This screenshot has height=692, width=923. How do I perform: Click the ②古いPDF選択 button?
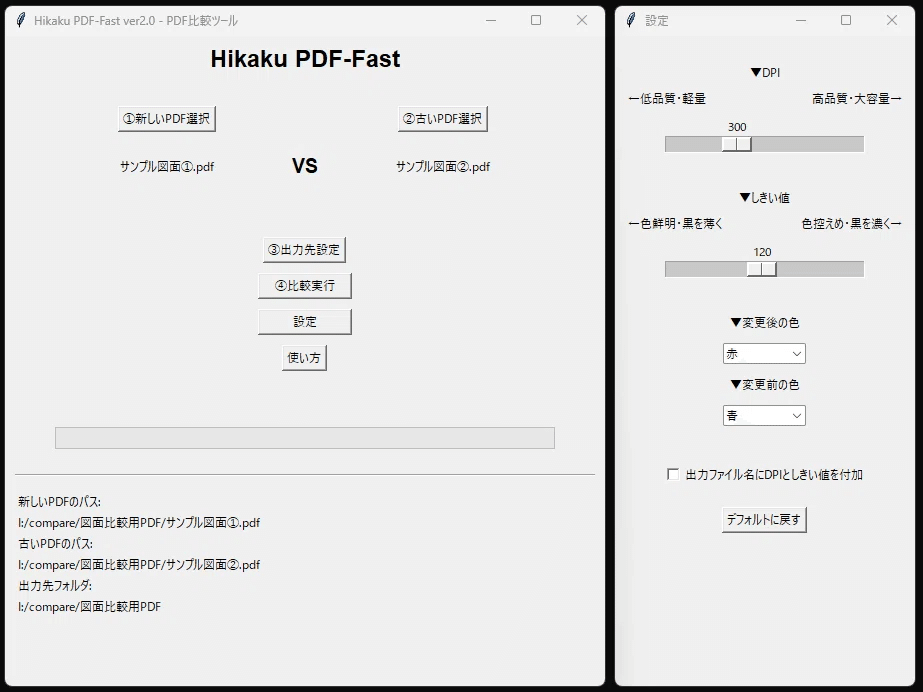(443, 117)
